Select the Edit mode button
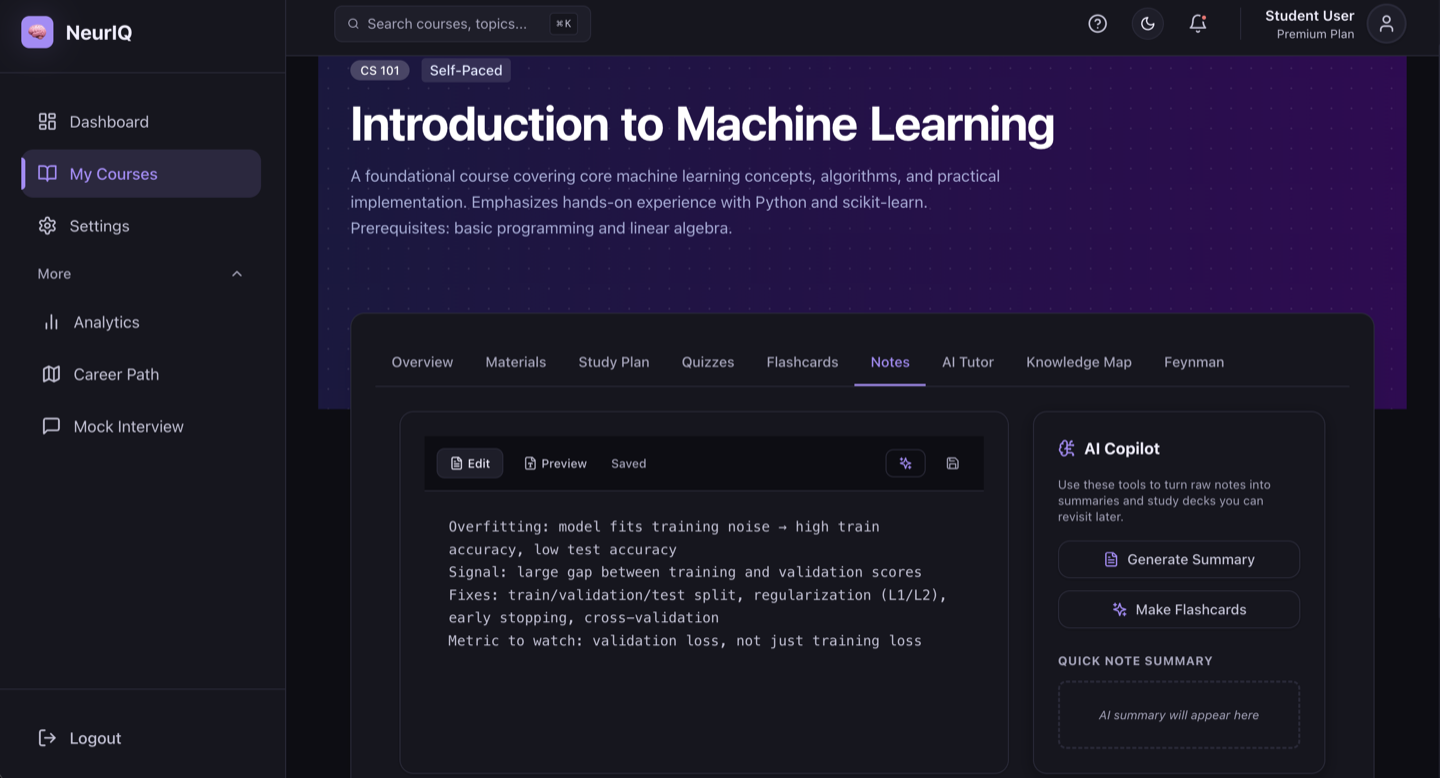 click(x=470, y=463)
